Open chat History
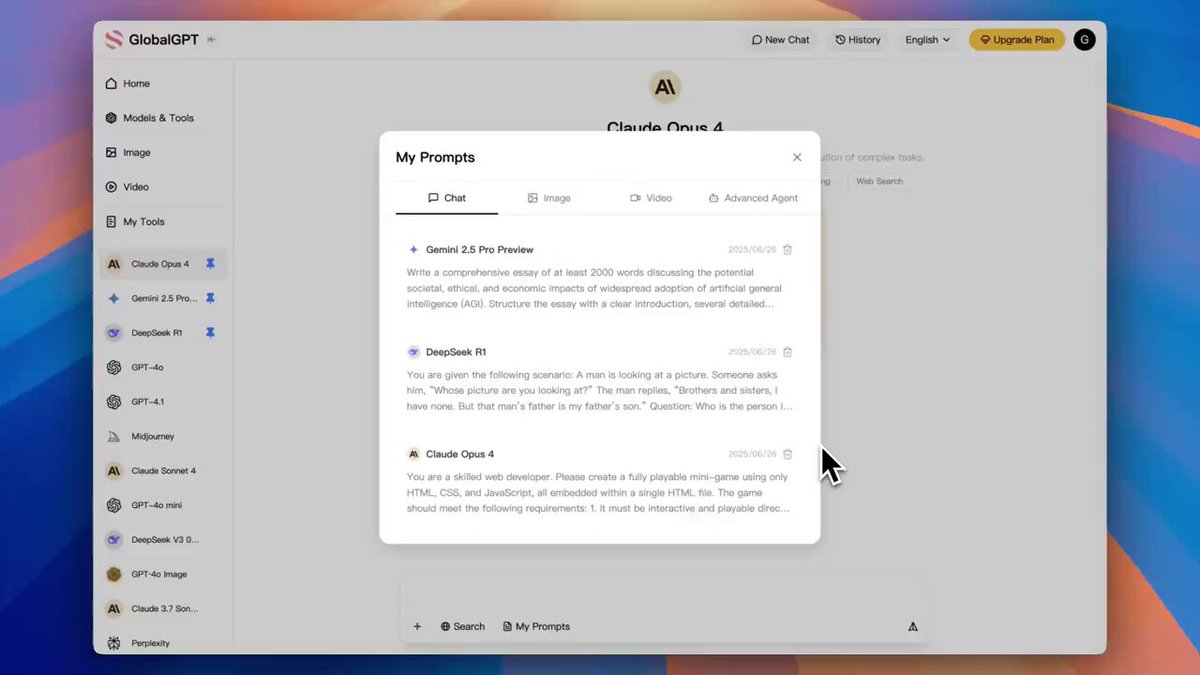 (858, 40)
